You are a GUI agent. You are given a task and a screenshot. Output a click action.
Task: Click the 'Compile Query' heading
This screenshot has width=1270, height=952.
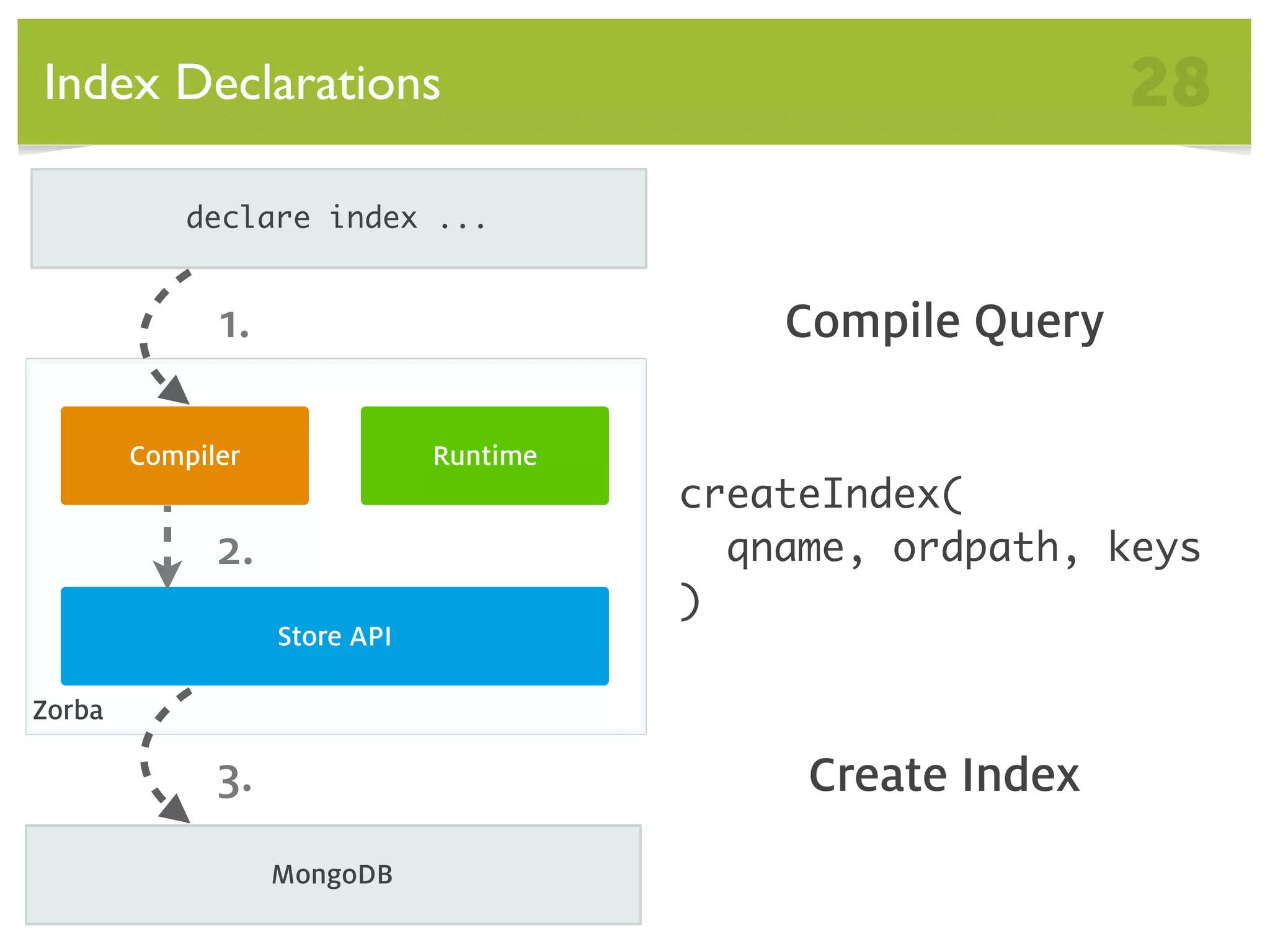point(944,322)
